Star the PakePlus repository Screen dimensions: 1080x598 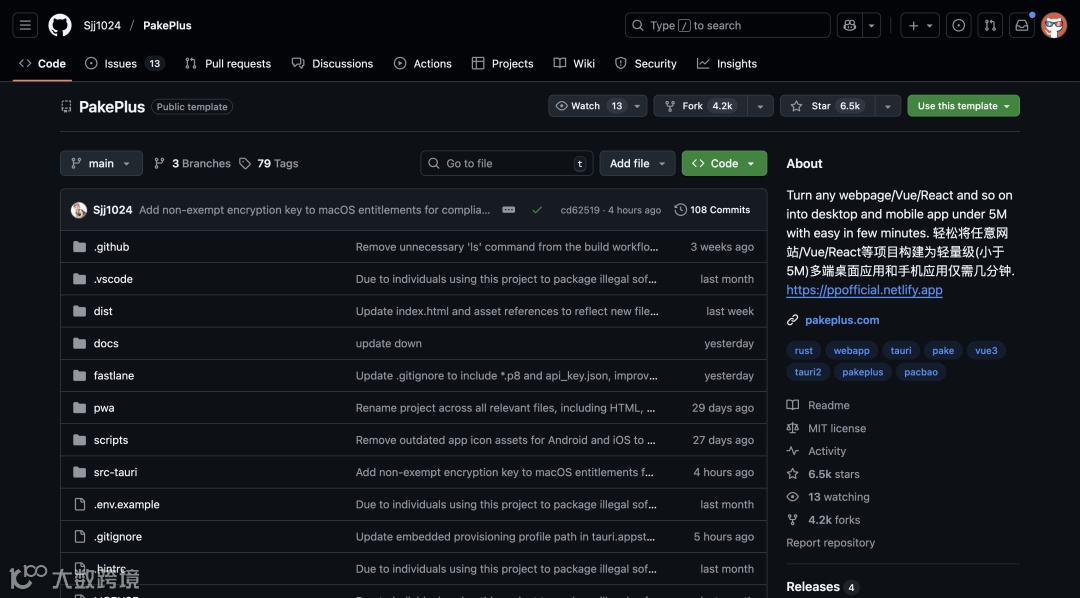click(828, 106)
